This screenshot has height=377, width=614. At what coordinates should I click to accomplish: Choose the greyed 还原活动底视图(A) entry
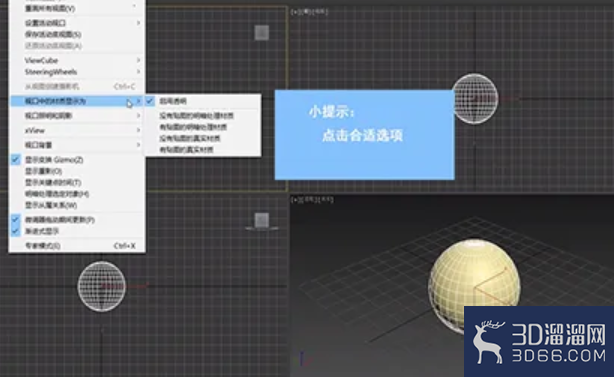pyautogui.click(x=77, y=46)
